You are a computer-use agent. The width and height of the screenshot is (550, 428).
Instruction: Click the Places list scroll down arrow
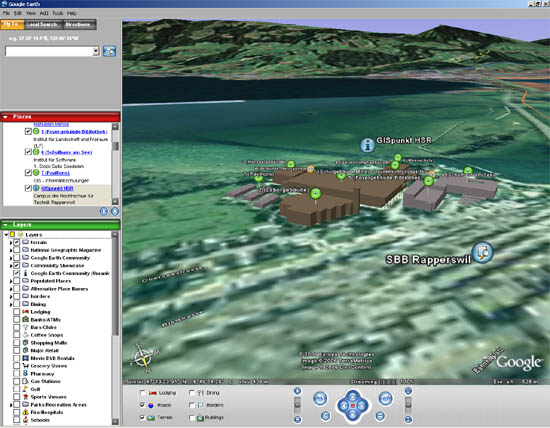[x=115, y=201]
